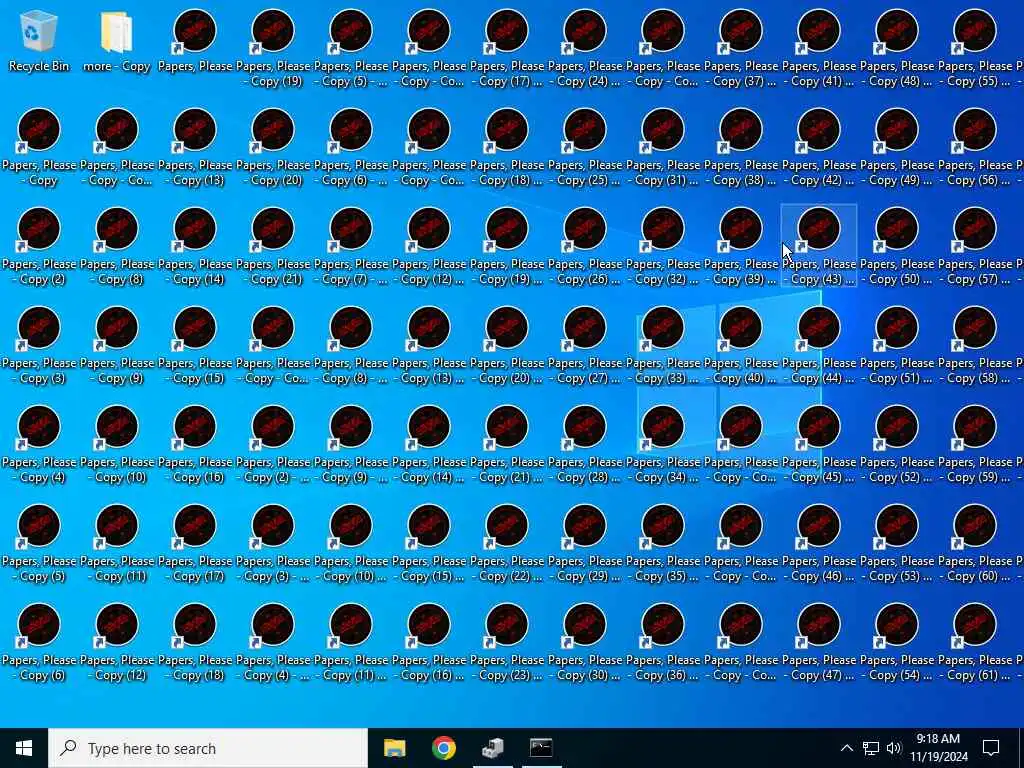The image size is (1024, 768).
Task: Select the 'more - Copy' folder
Action: coord(117,41)
